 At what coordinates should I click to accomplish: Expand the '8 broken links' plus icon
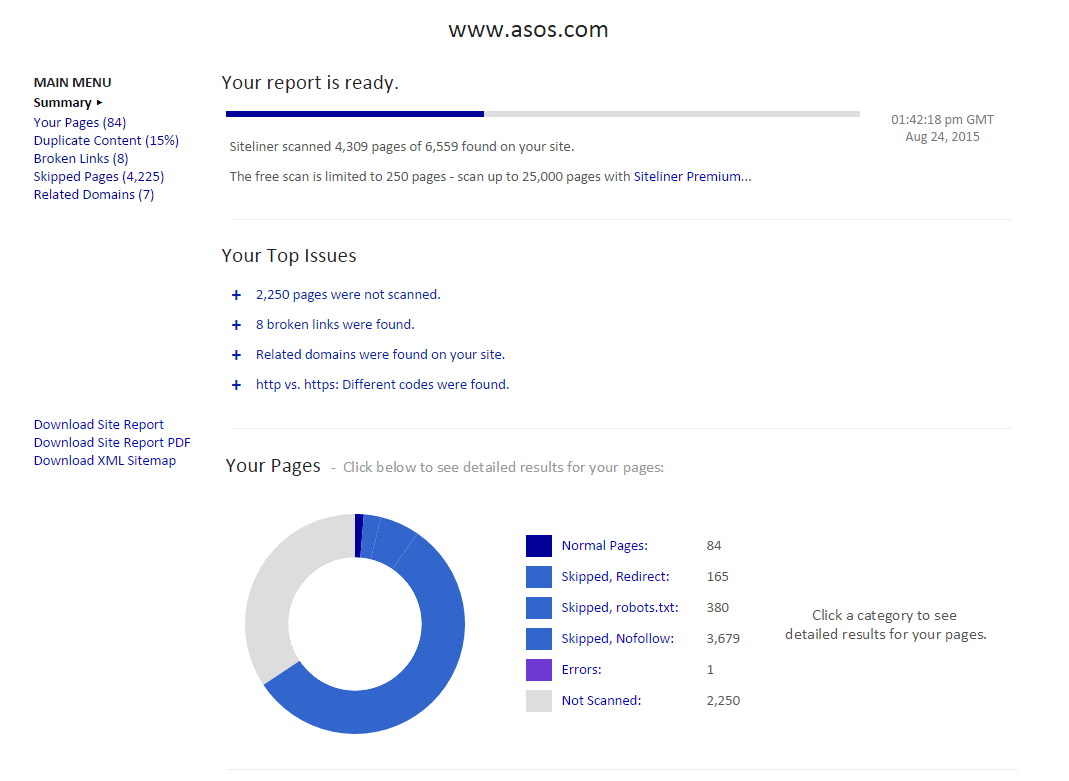click(x=237, y=325)
